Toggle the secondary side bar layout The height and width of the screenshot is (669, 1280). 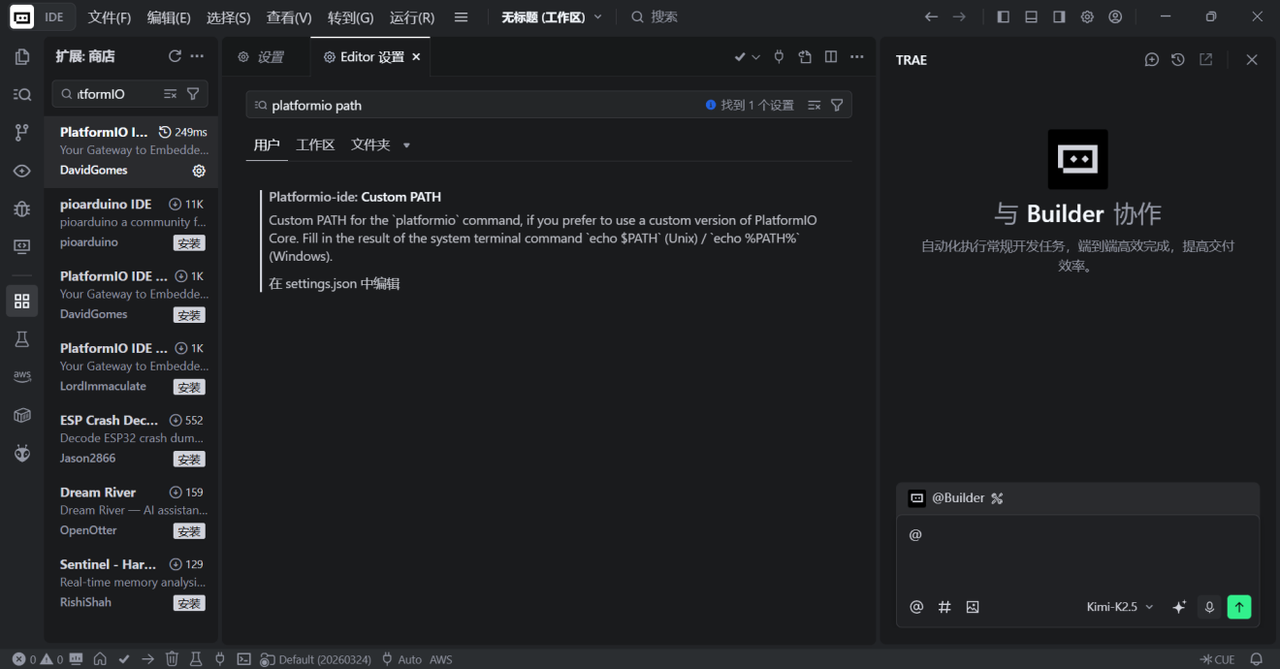1059,17
